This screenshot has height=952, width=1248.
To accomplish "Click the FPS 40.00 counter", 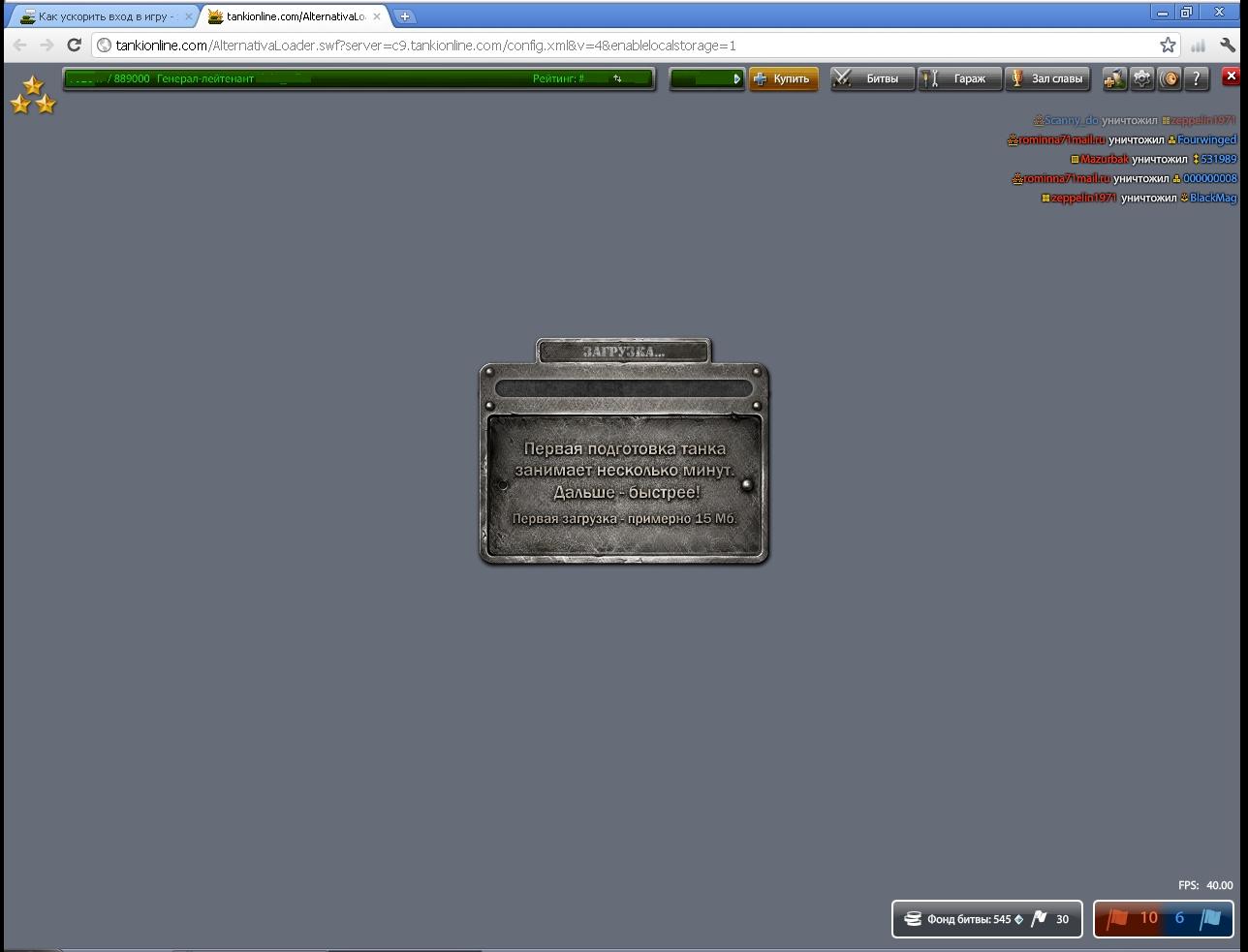I will coord(1205,885).
